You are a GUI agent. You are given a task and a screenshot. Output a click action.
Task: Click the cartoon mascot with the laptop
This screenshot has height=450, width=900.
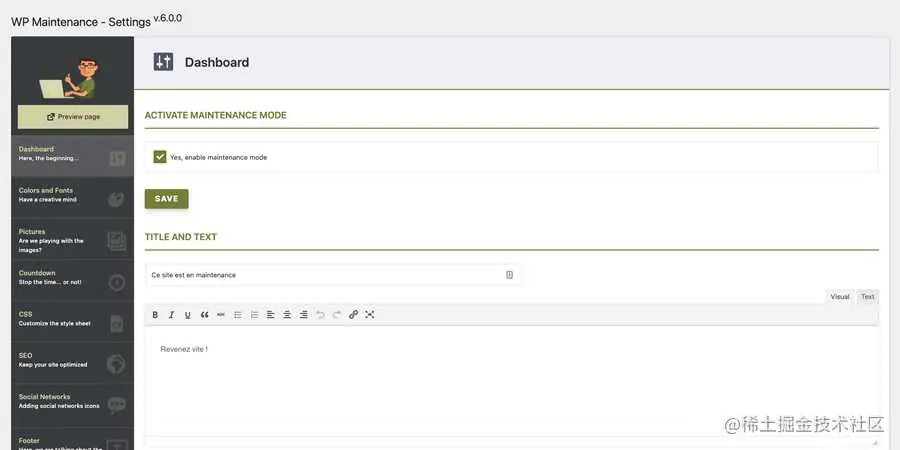69,78
